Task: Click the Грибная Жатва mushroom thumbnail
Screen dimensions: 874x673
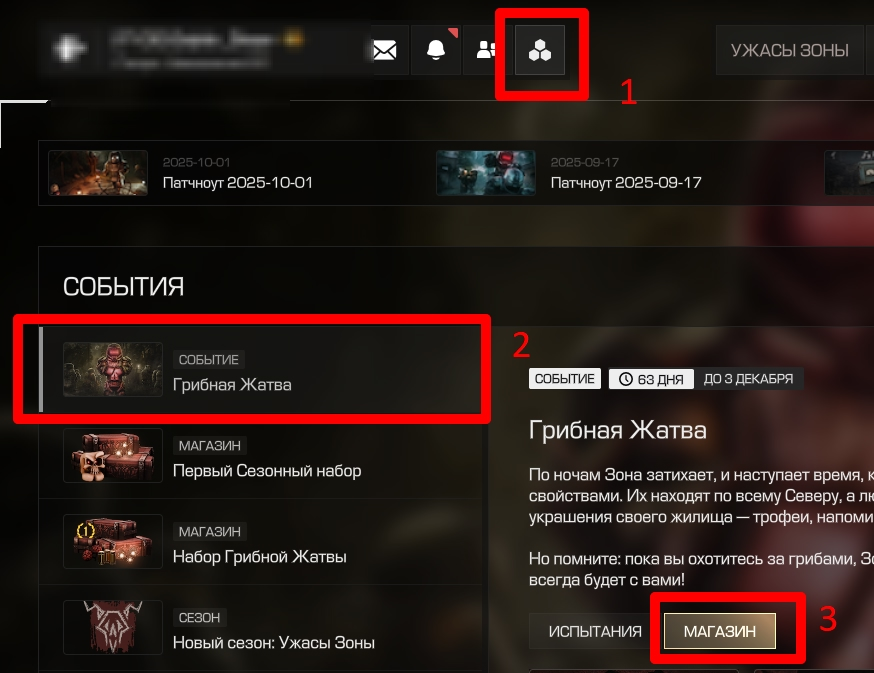Action: click(113, 370)
